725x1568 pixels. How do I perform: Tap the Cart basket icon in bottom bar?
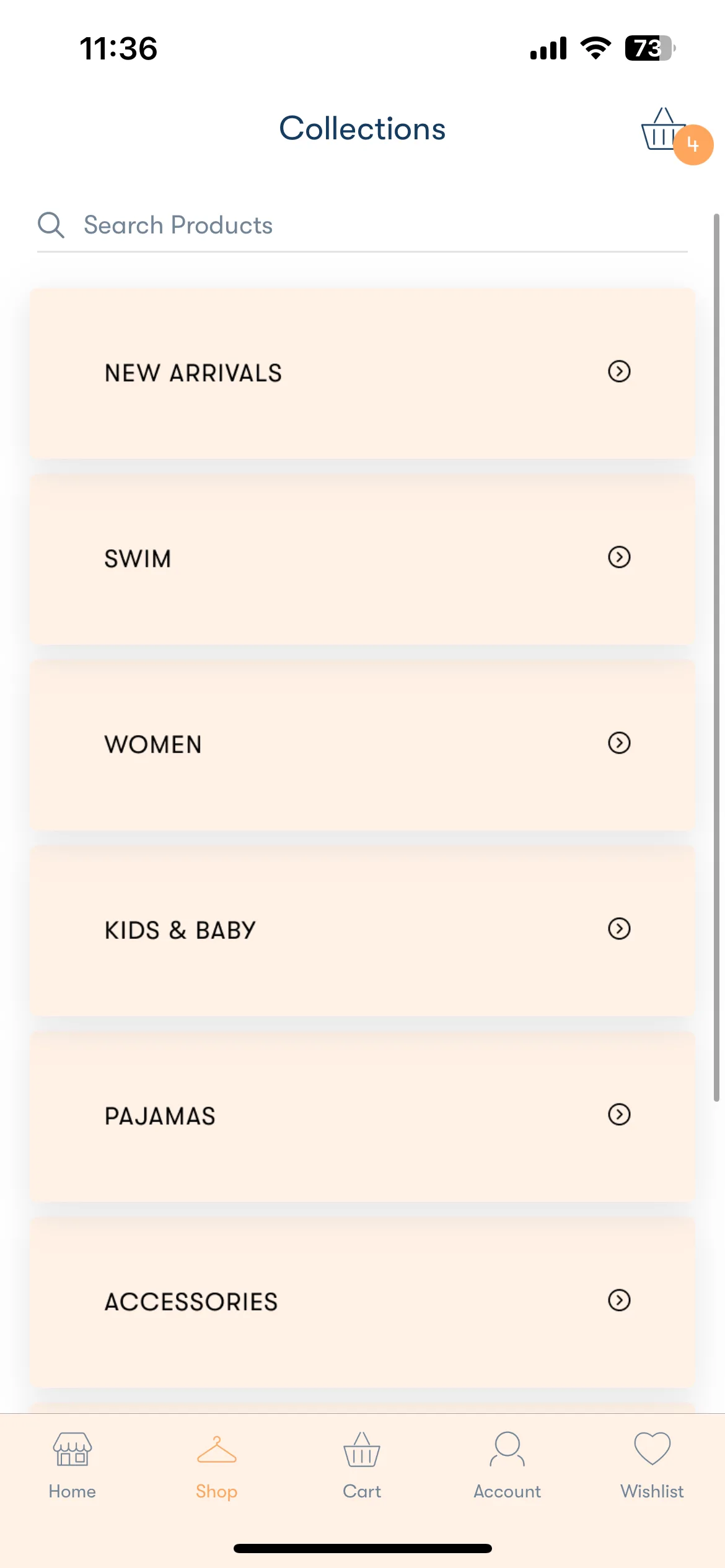pyautogui.click(x=362, y=1449)
